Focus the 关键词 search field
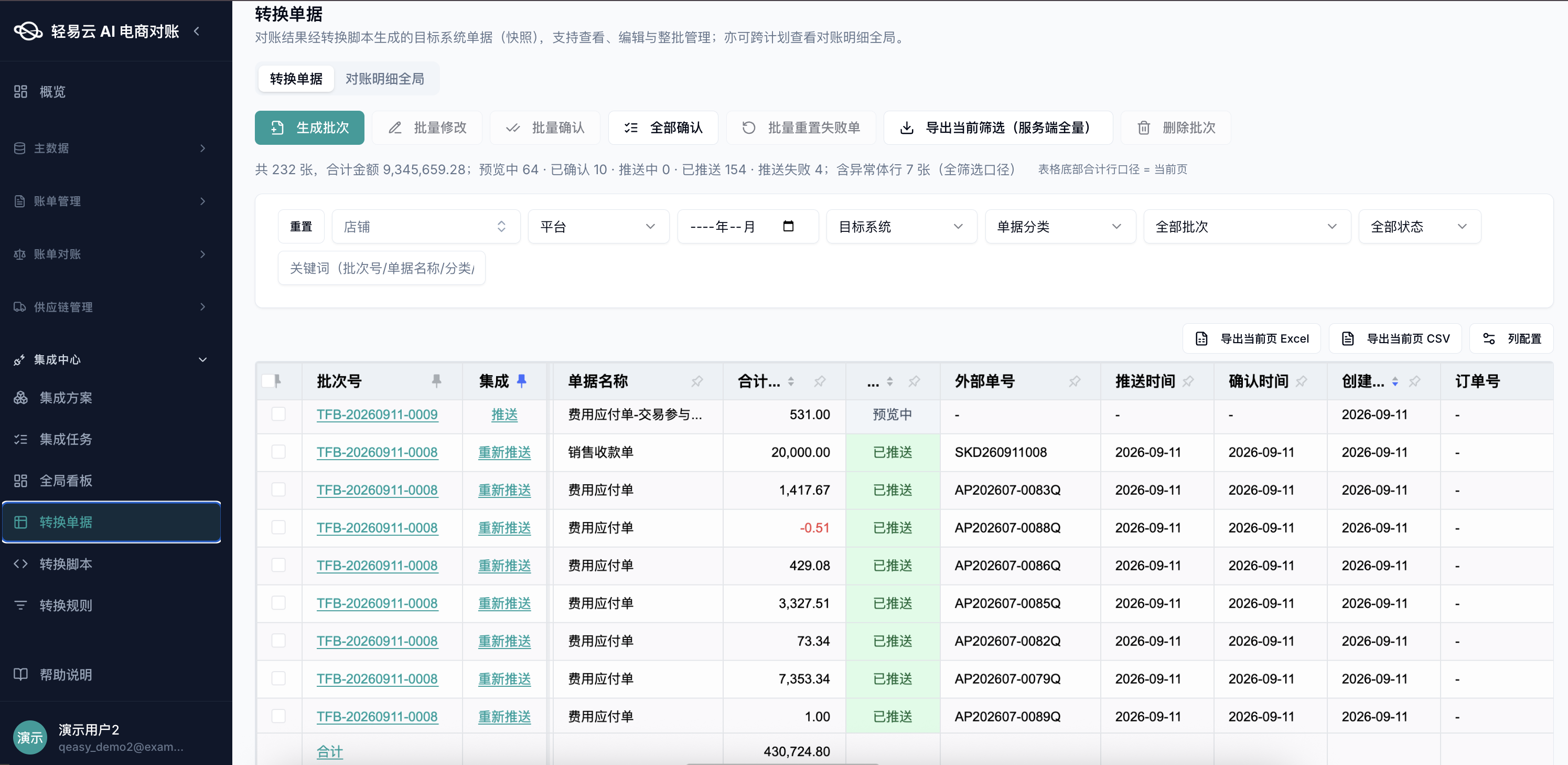The image size is (1568, 765). [381, 268]
